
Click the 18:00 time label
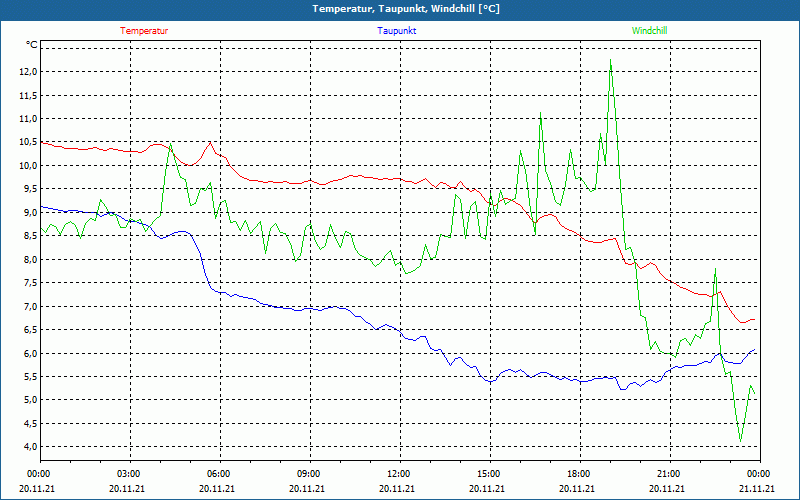[577, 474]
